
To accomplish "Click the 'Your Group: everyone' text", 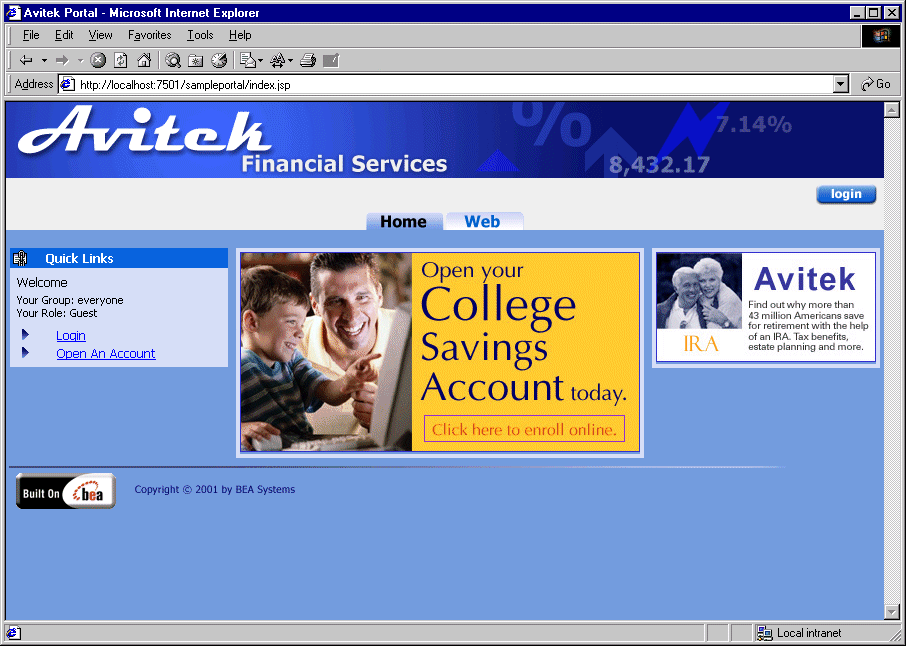I will click(70, 300).
